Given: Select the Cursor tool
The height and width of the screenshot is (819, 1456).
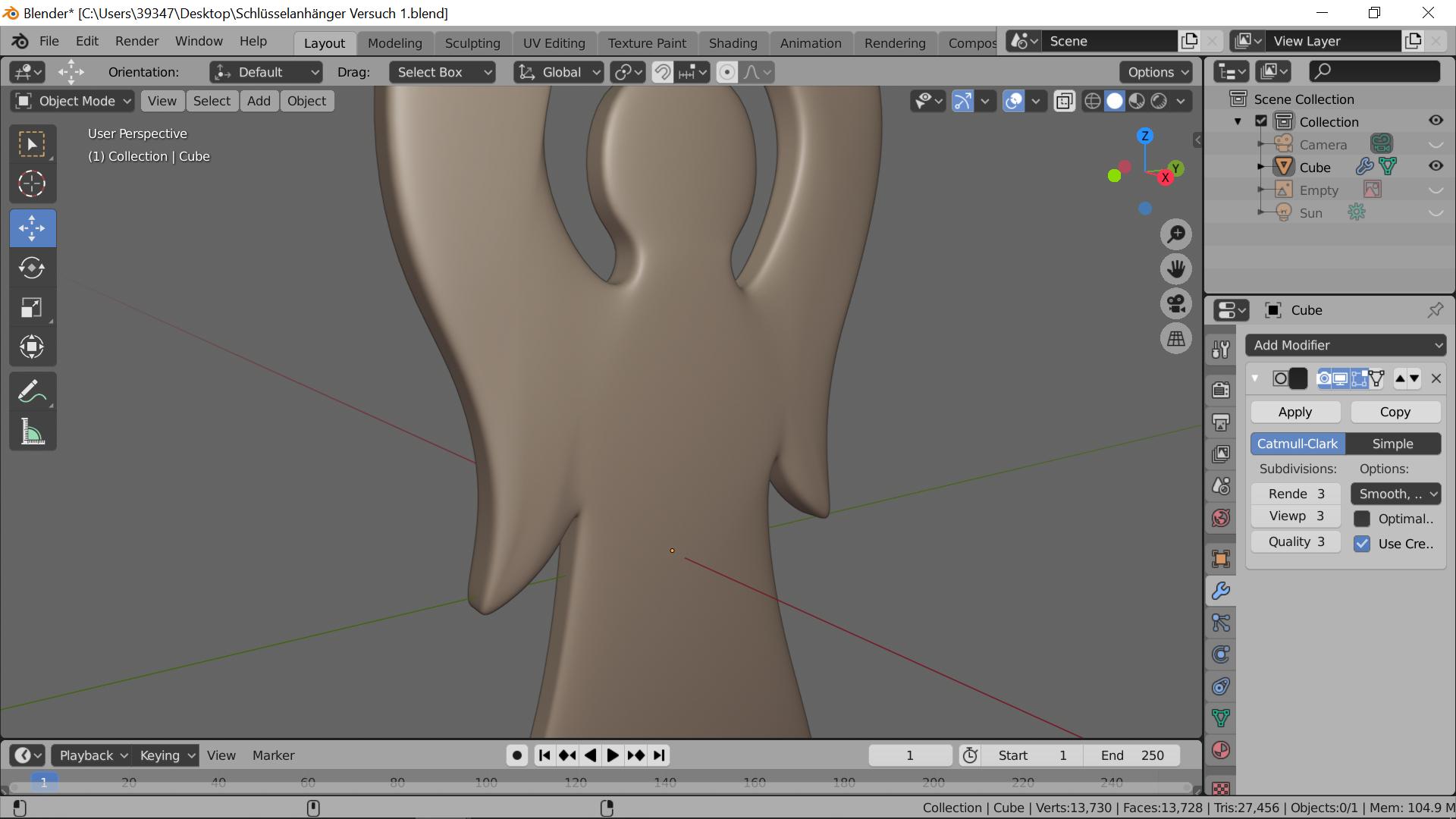Looking at the screenshot, I should (32, 184).
